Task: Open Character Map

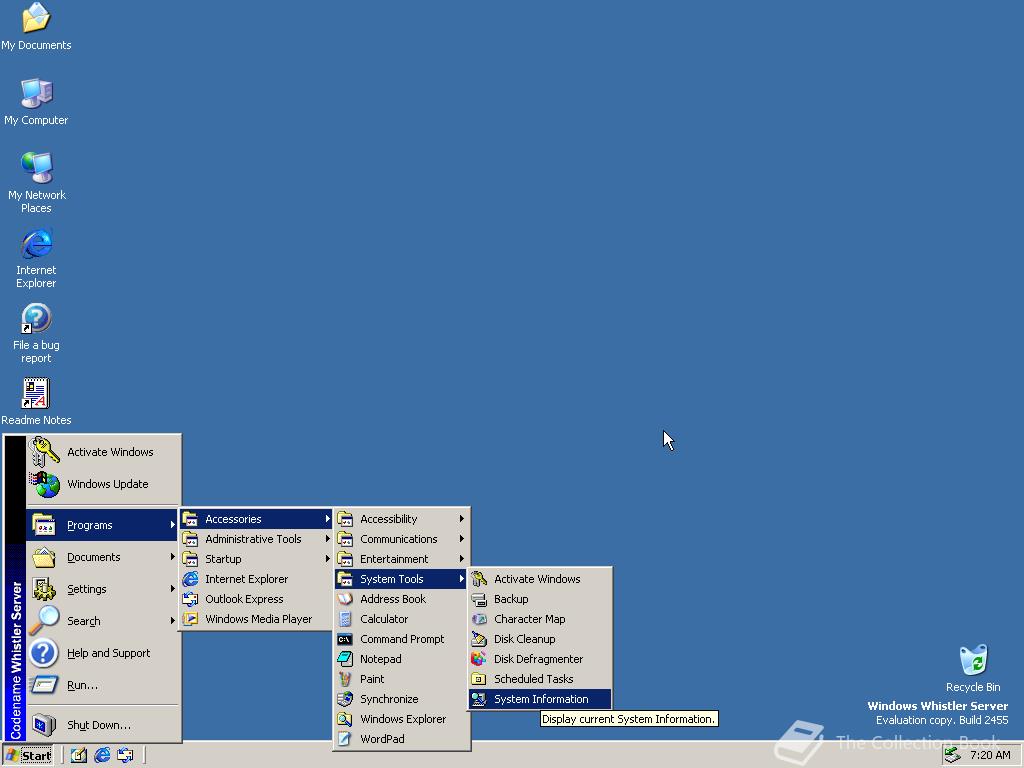Action: pyautogui.click(x=540, y=619)
